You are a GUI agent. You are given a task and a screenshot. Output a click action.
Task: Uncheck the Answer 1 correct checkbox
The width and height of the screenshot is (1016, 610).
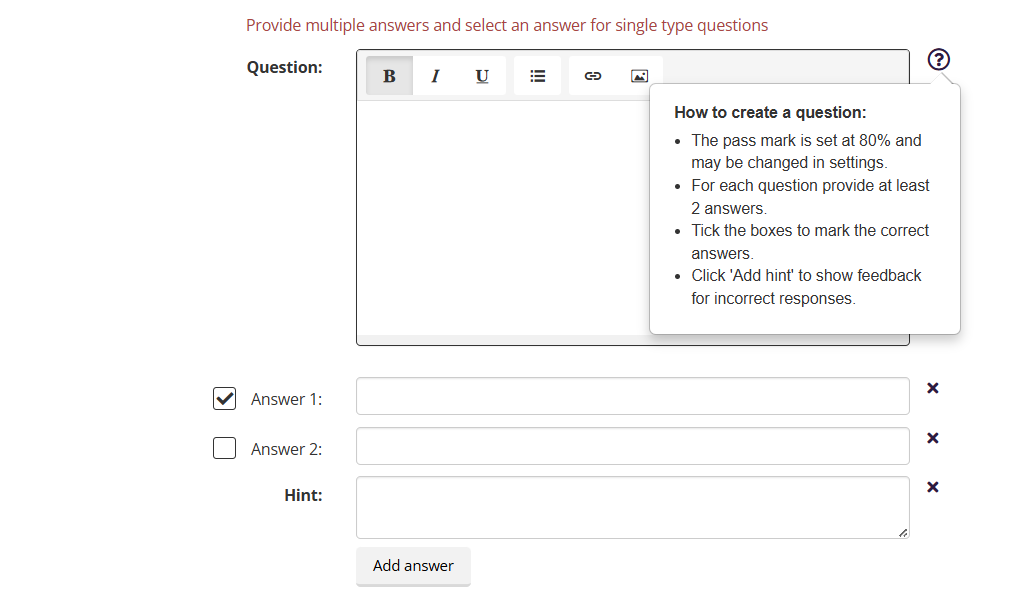225,398
